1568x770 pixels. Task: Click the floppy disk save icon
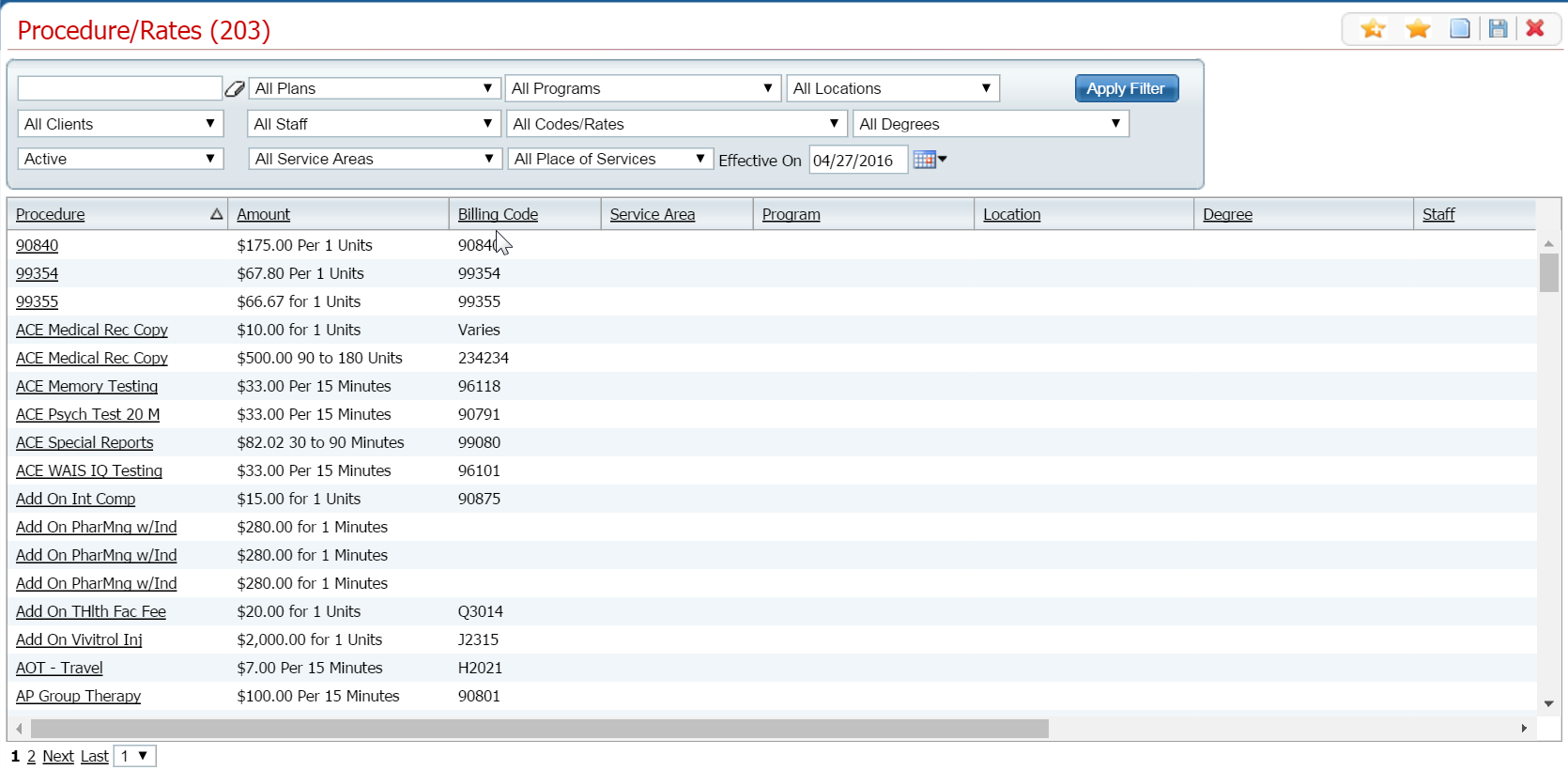click(1498, 29)
